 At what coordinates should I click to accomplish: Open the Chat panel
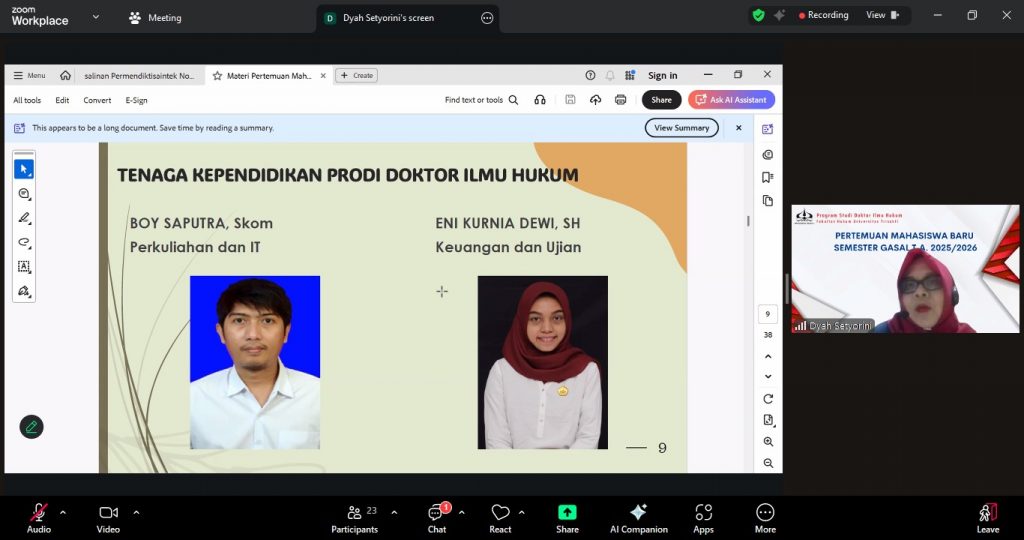437,517
